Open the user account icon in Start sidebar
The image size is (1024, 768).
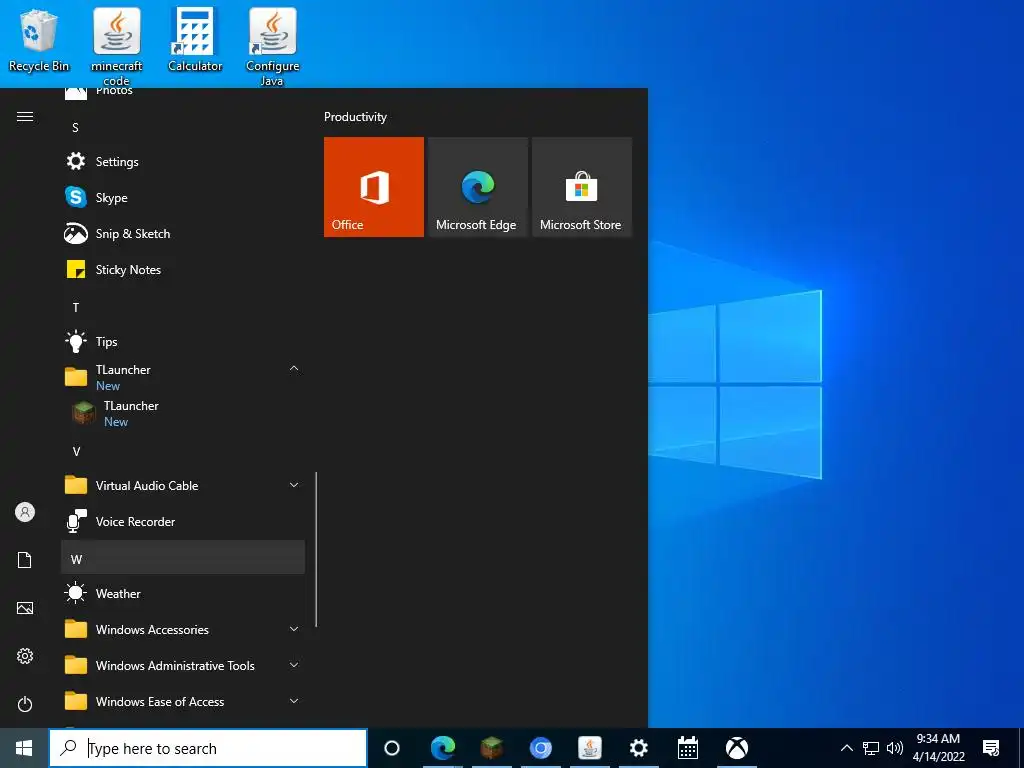coord(25,512)
